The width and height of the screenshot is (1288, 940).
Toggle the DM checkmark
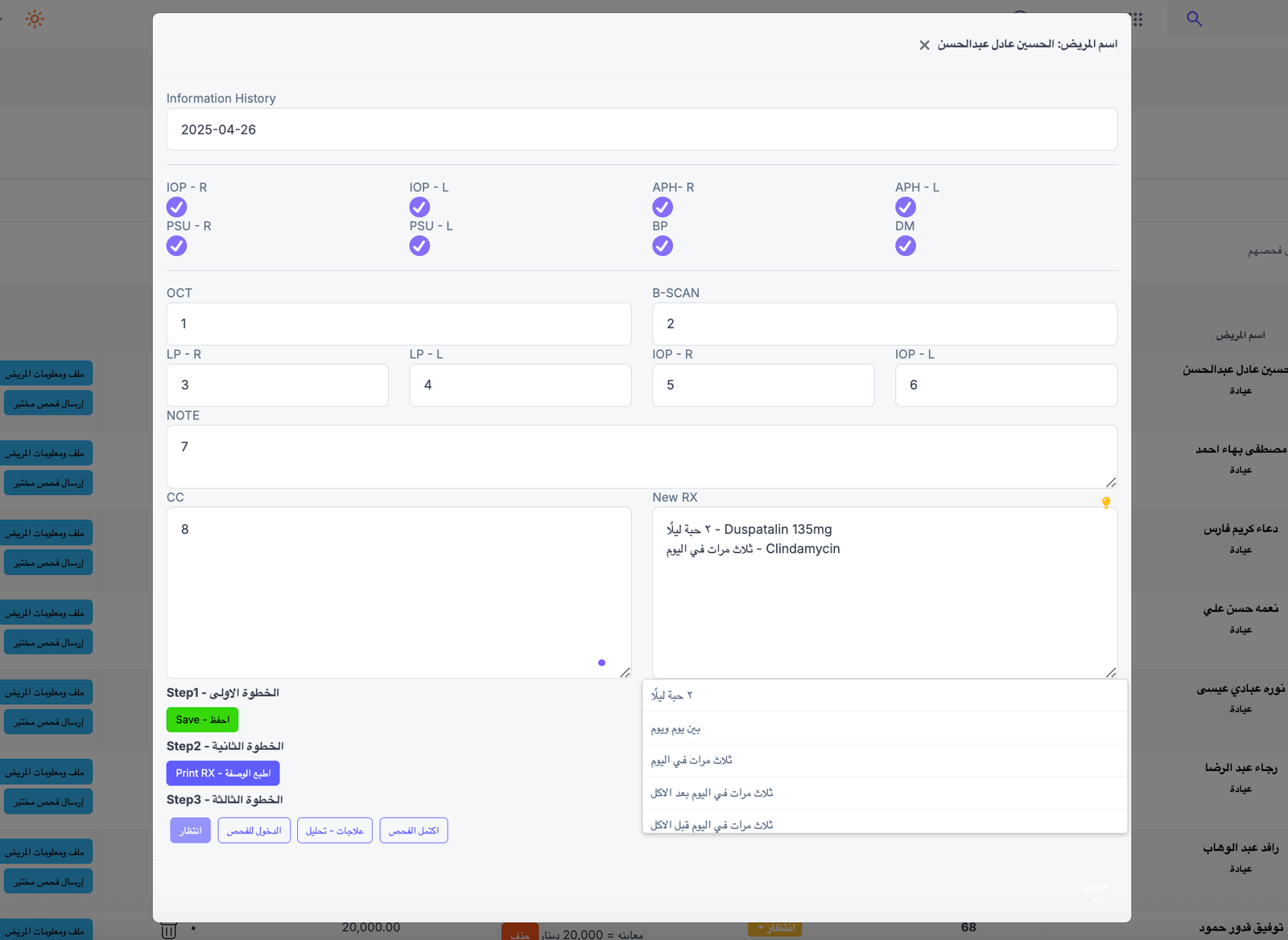pyautogui.click(x=906, y=245)
